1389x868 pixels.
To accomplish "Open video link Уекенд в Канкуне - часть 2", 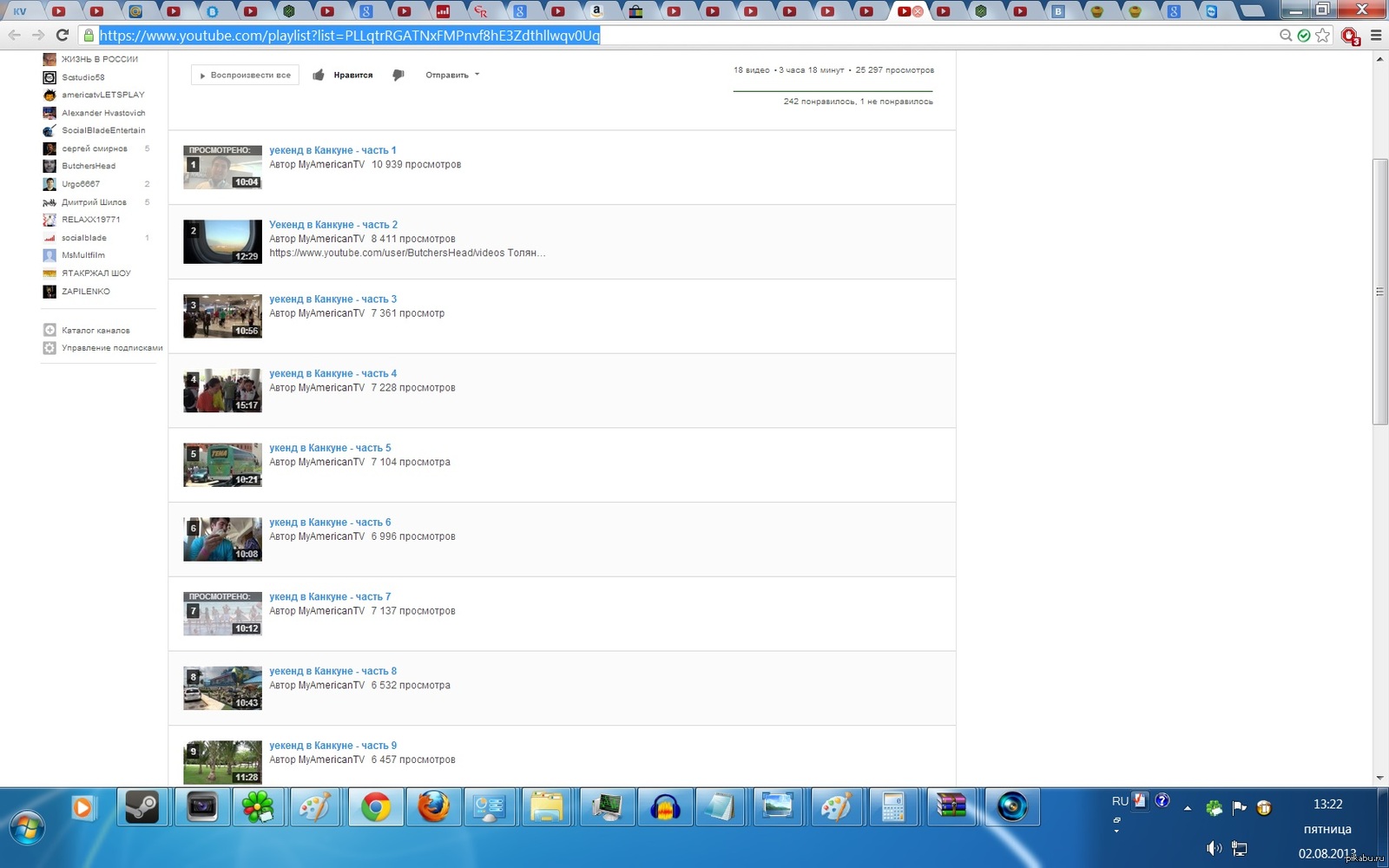I will pos(333,225).
